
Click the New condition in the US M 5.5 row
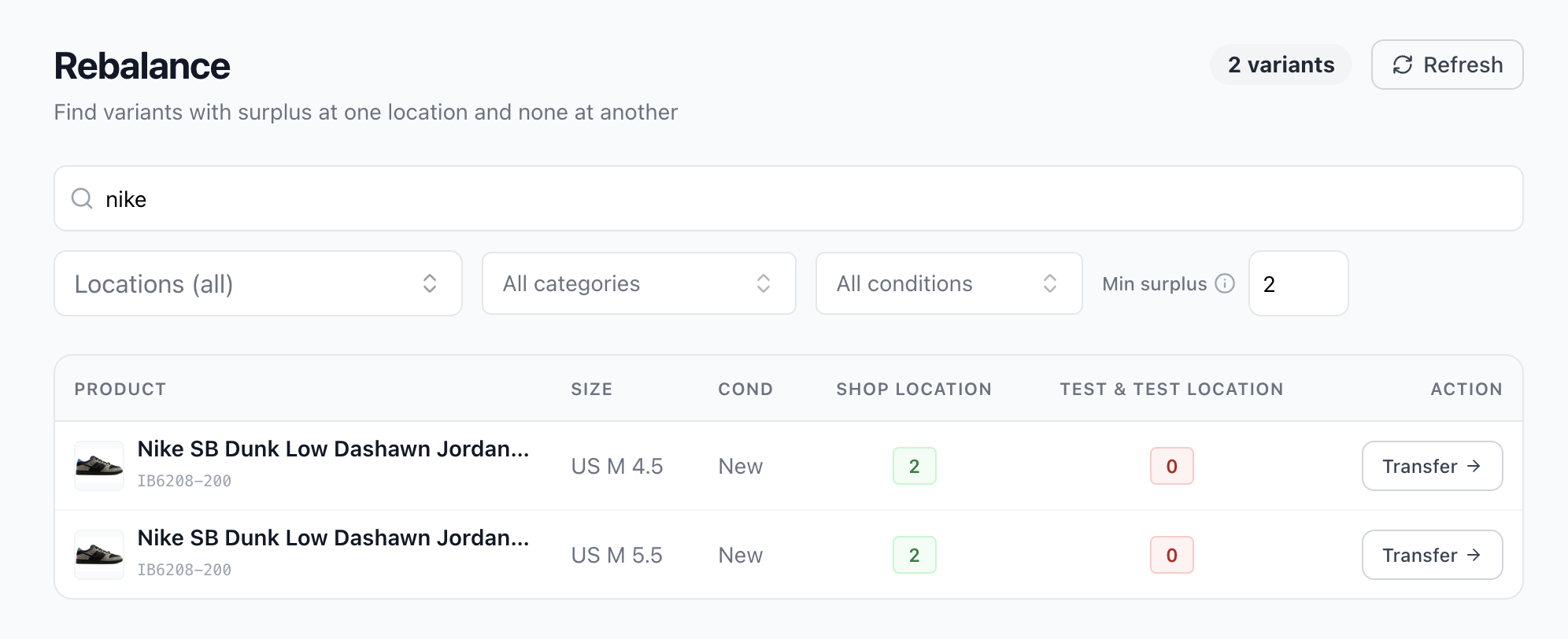pyautogui.click(x=741, y=555)
